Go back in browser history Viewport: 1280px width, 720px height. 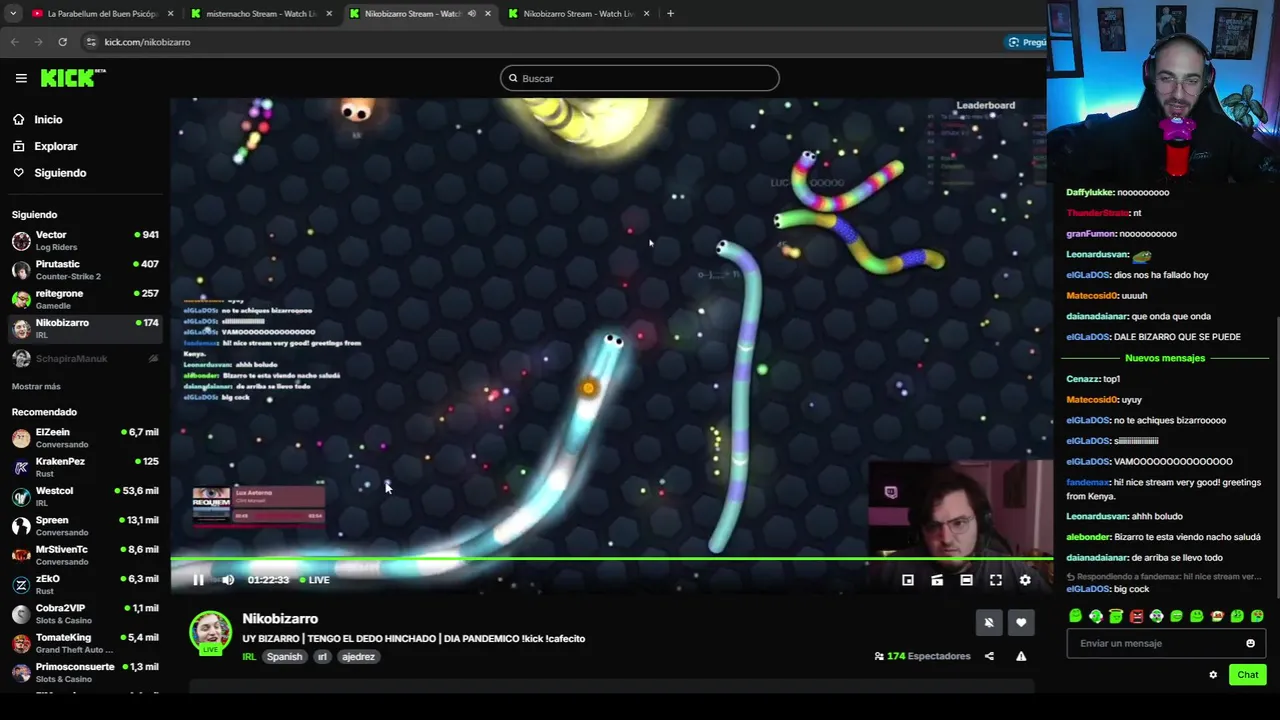(x=14, y=42)
